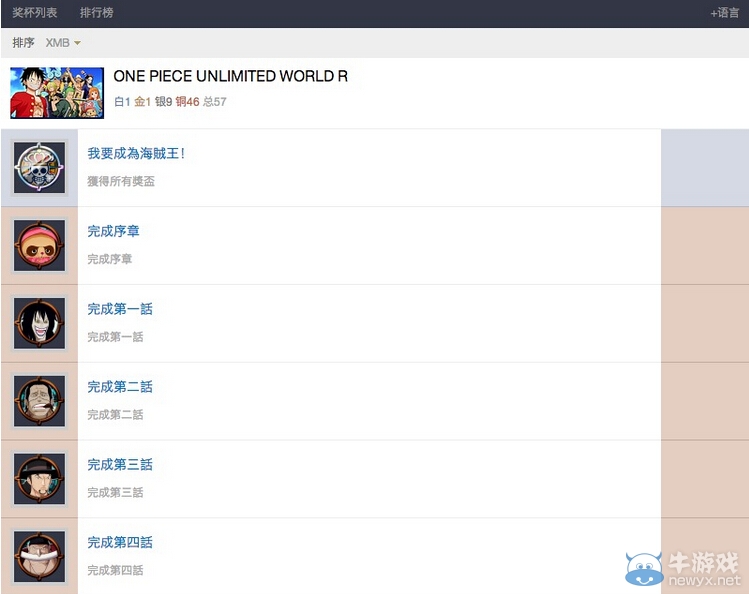This screenshot has height=594, width=749.
Task: Click the +语言 link
Action: 724,13
